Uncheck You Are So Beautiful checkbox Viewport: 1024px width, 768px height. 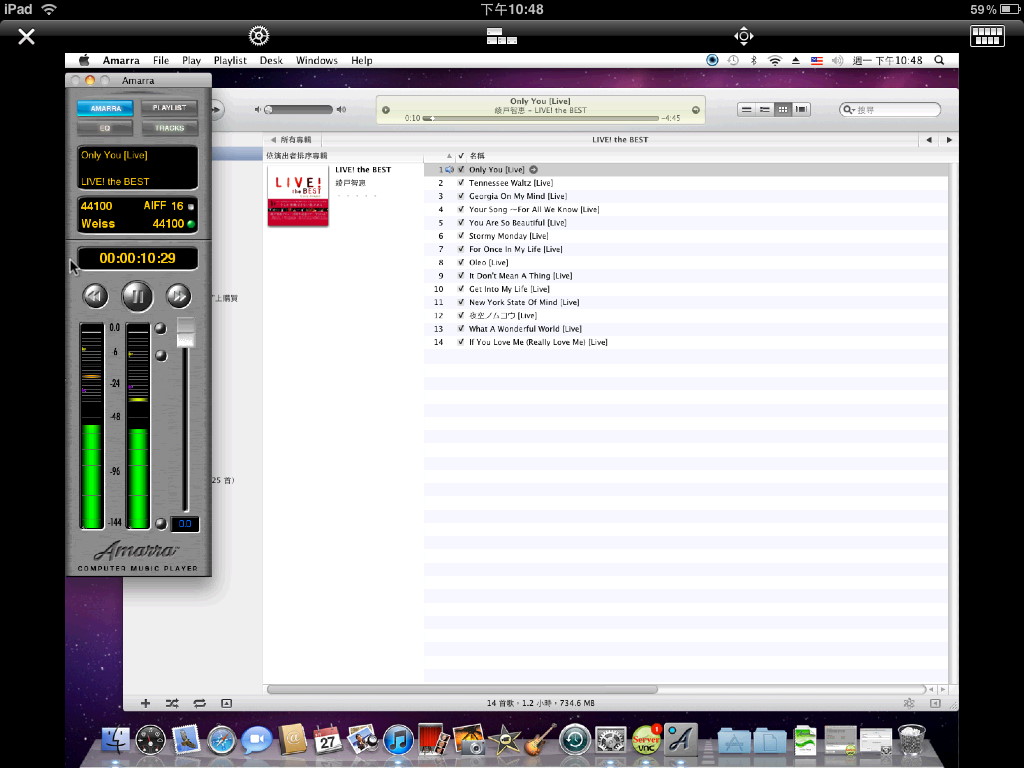pyautogui.click(x=461, y=222)
